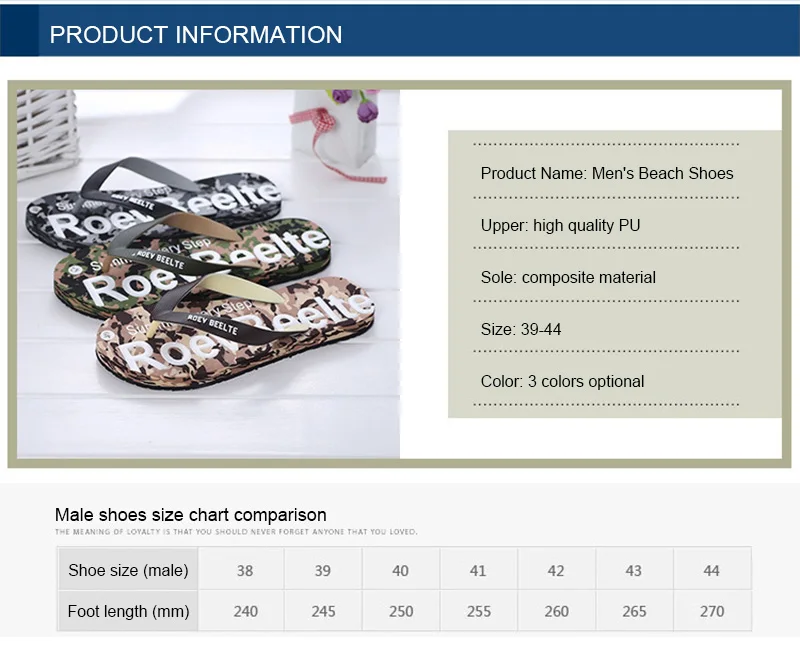
Task: Click the 265 foot length cell
Action: (x=634, y=611)
